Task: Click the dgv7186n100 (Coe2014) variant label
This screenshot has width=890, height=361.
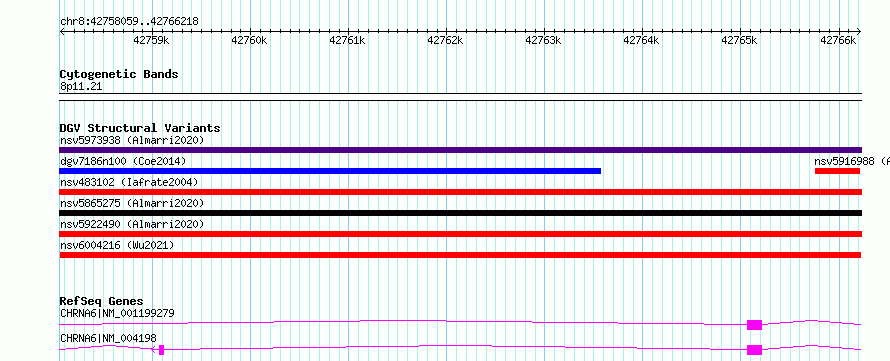Action: 123,161
